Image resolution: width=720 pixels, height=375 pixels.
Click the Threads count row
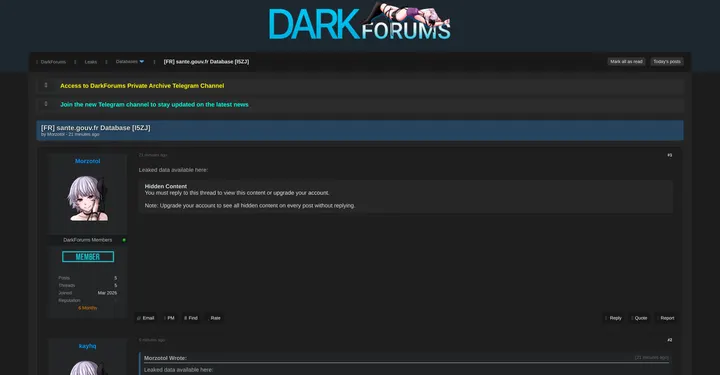(x=87, y=285)
